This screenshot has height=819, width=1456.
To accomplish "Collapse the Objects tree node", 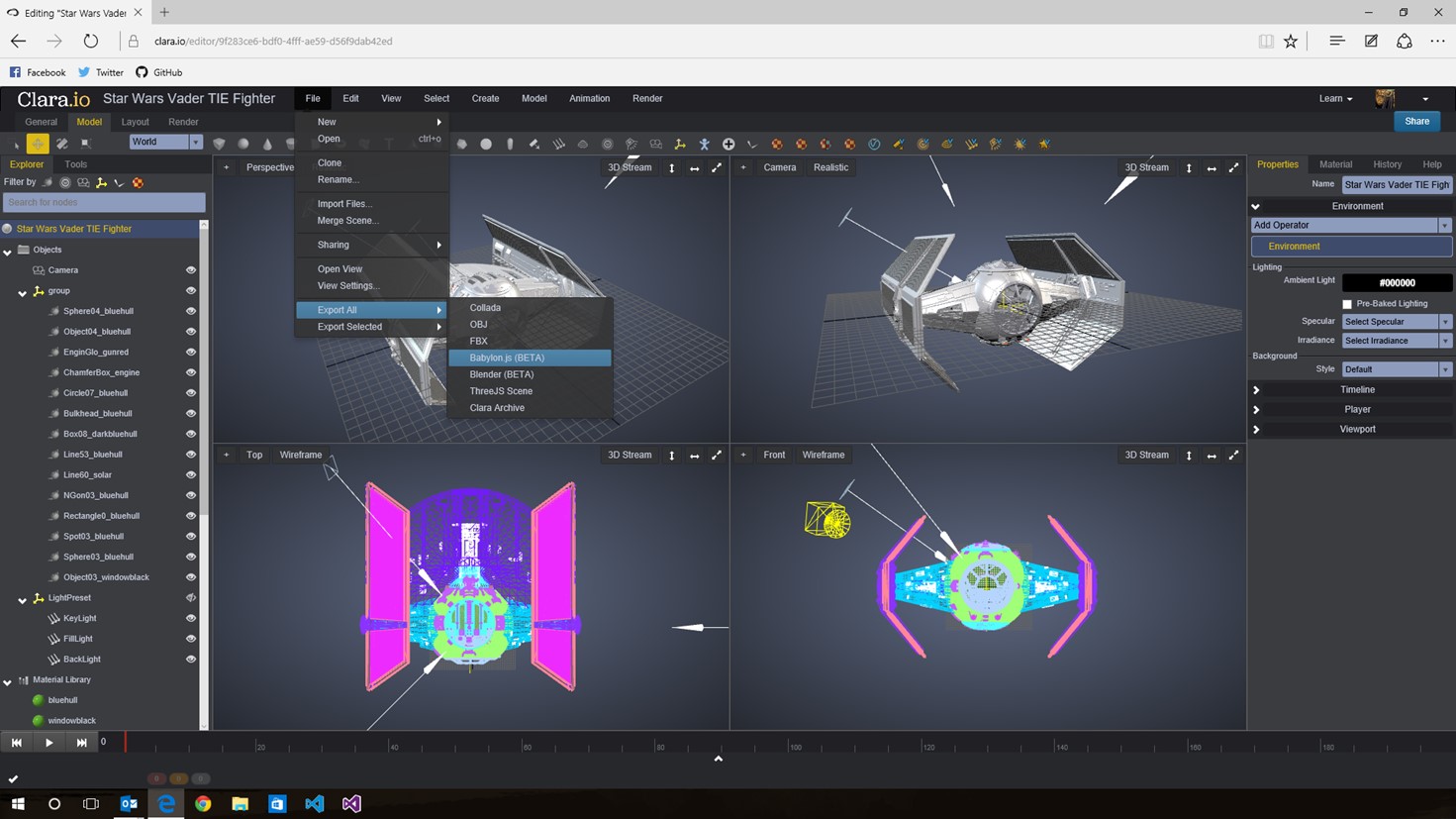I will coord(8,251).
